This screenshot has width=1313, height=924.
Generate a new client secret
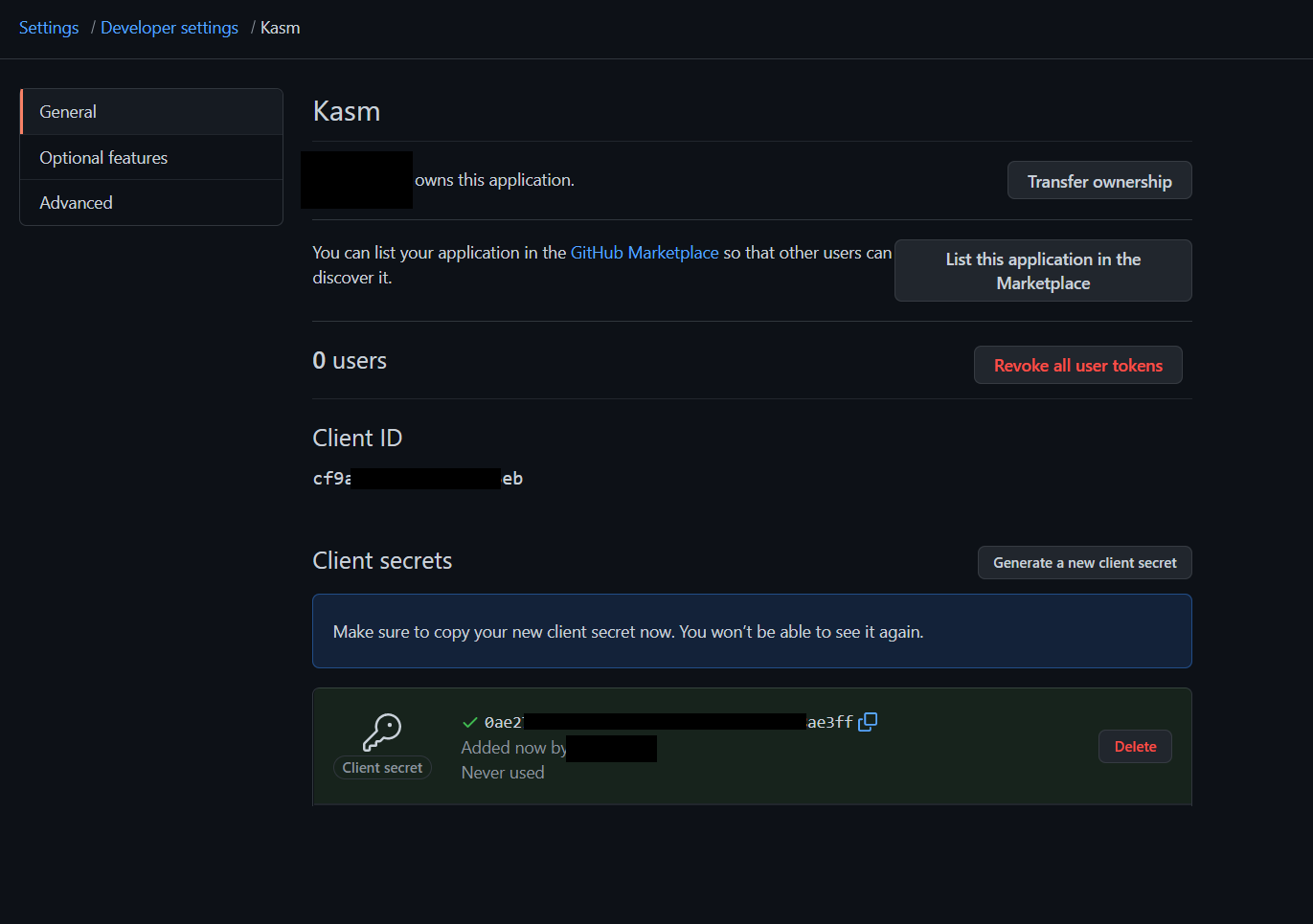click(x=1083, y=562)
